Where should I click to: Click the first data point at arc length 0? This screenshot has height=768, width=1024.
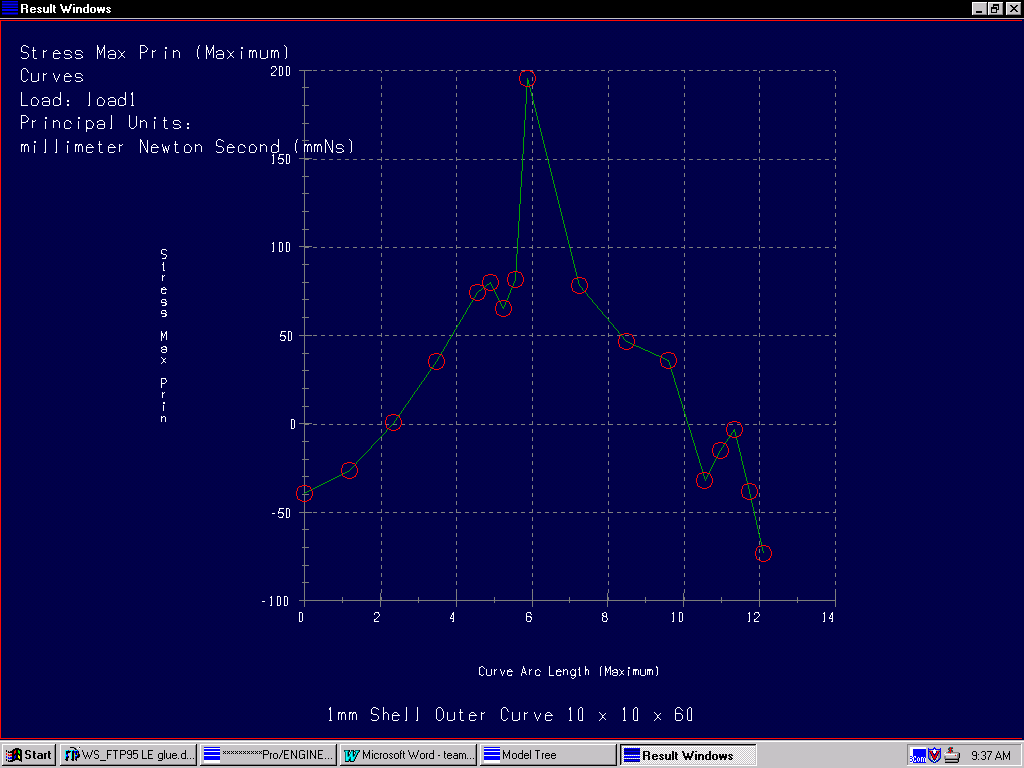[x=304, y=493]
